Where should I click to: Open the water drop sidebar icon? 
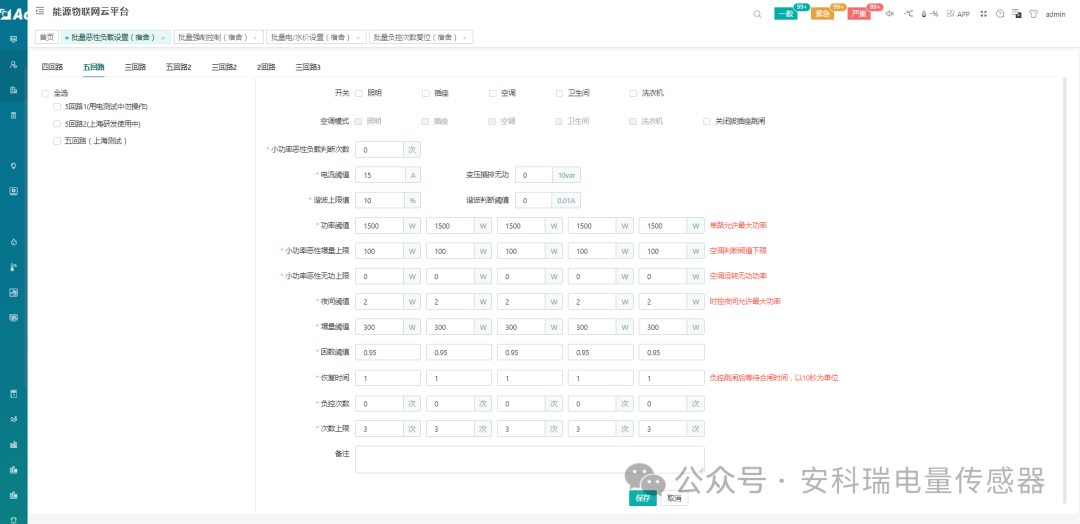13,242
